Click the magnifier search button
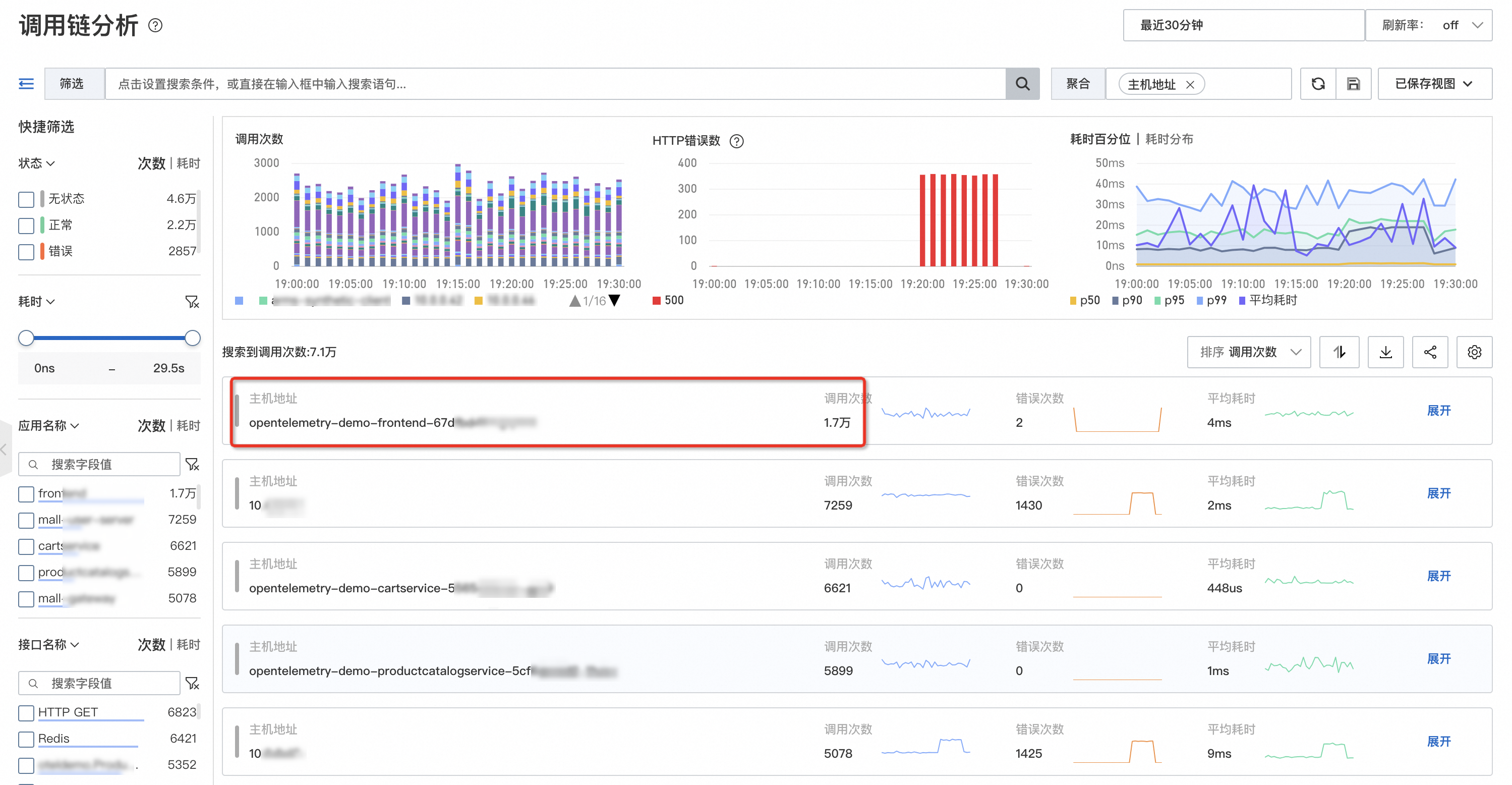This screenshot has height=785, width=1512. (1022, 84)
